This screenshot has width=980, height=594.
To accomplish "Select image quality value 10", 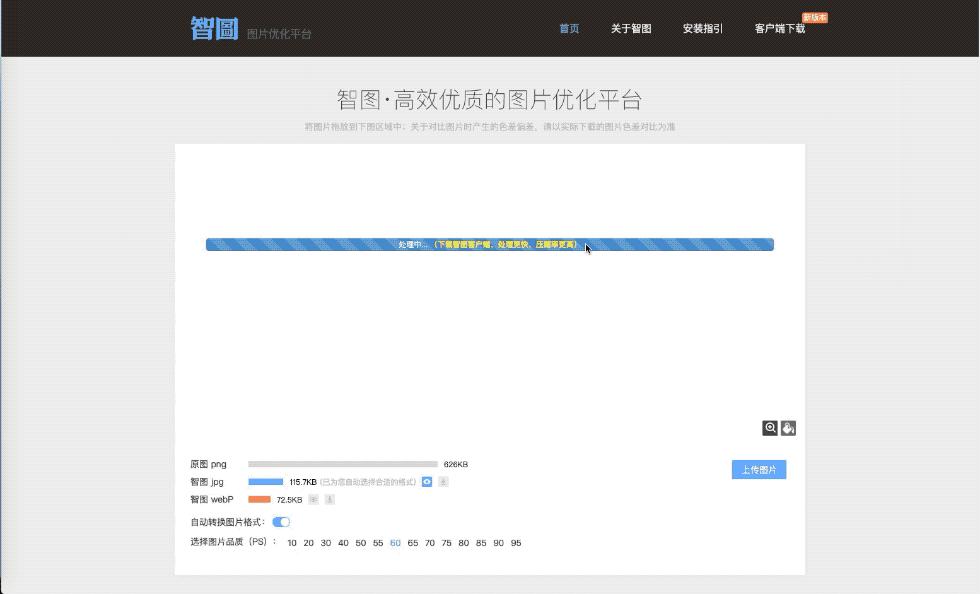I will [x=291, y=542].
